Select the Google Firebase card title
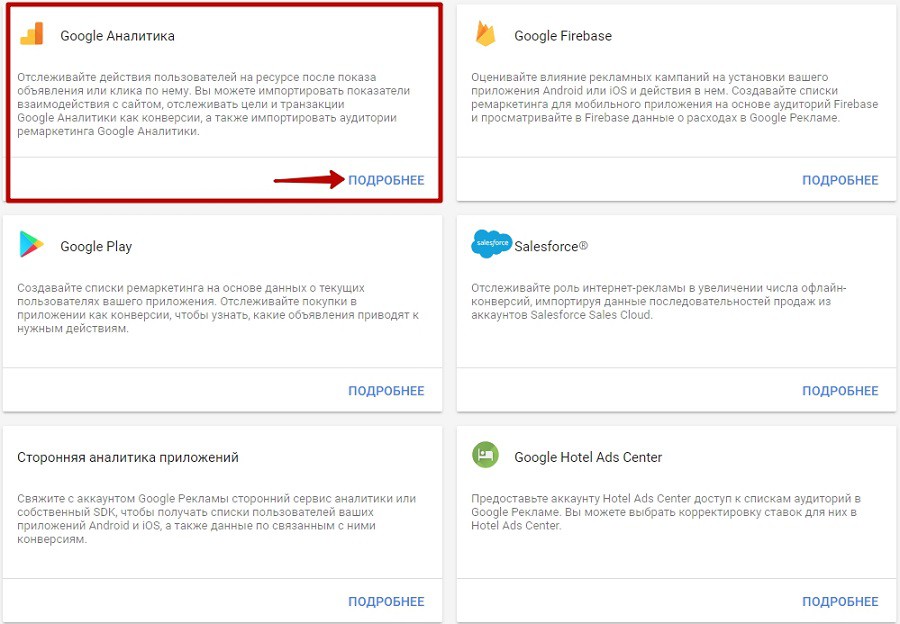The image size is (900, 624). 563,36
